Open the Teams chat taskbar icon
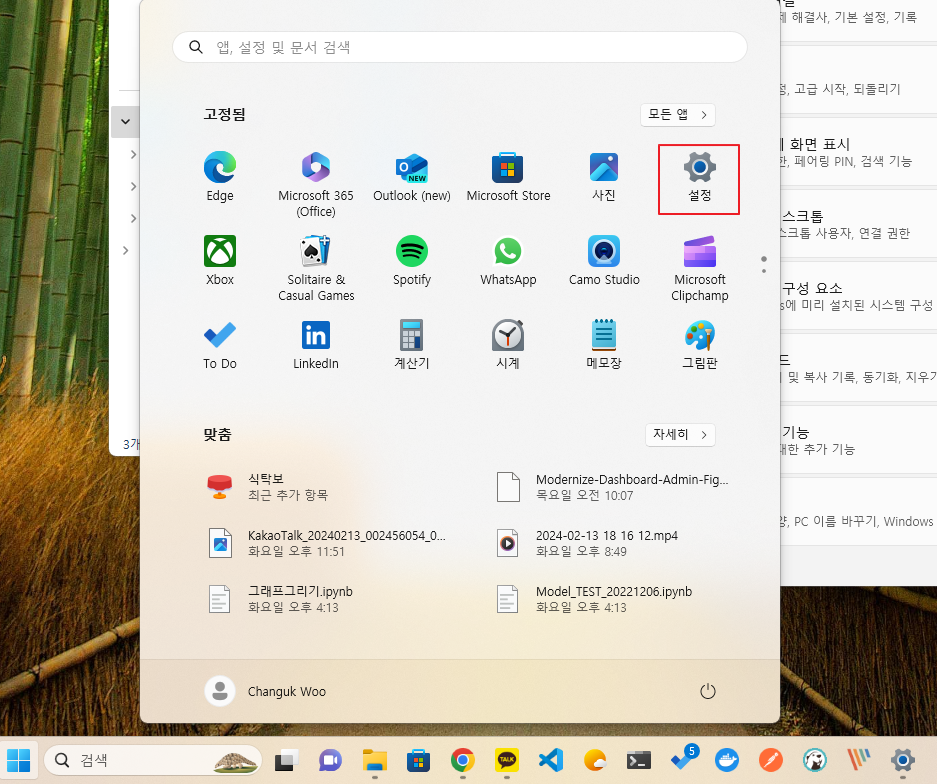The height and width of the screenshot is (784, 937). [330, 760]
